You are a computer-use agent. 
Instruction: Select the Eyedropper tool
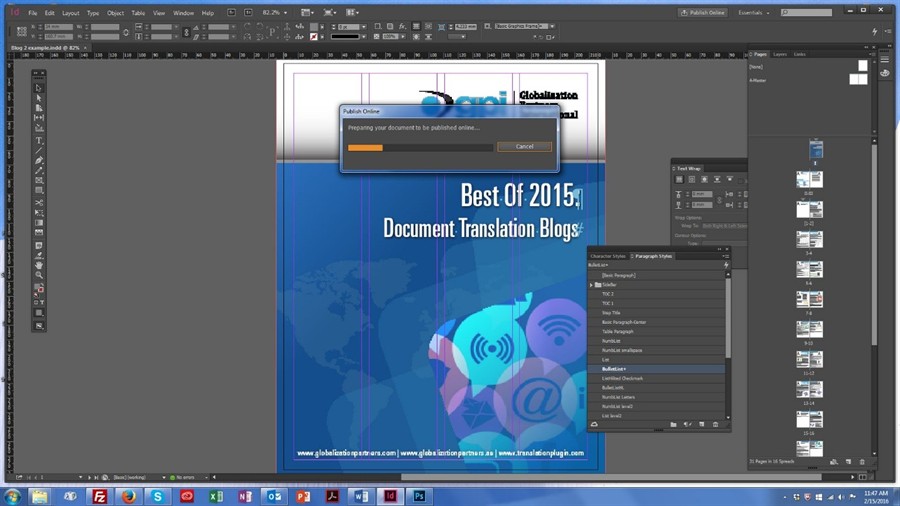(38, 255)
